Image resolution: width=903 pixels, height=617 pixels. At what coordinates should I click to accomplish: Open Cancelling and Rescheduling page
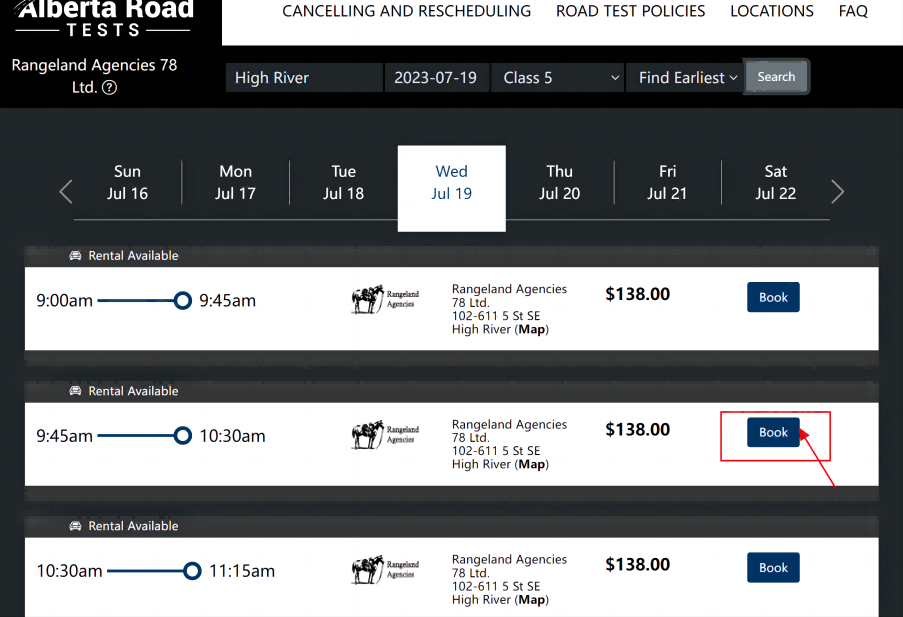coord(406,12)
